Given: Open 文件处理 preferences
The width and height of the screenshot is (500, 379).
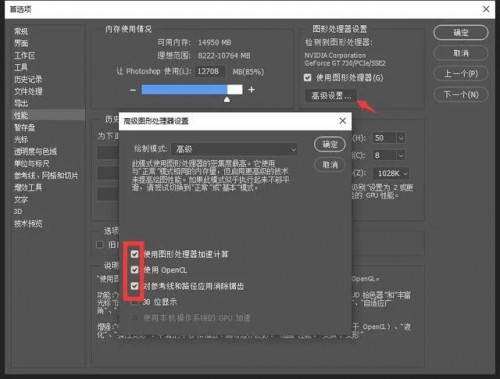Looking at the screenshot, I should pos(28,91).
